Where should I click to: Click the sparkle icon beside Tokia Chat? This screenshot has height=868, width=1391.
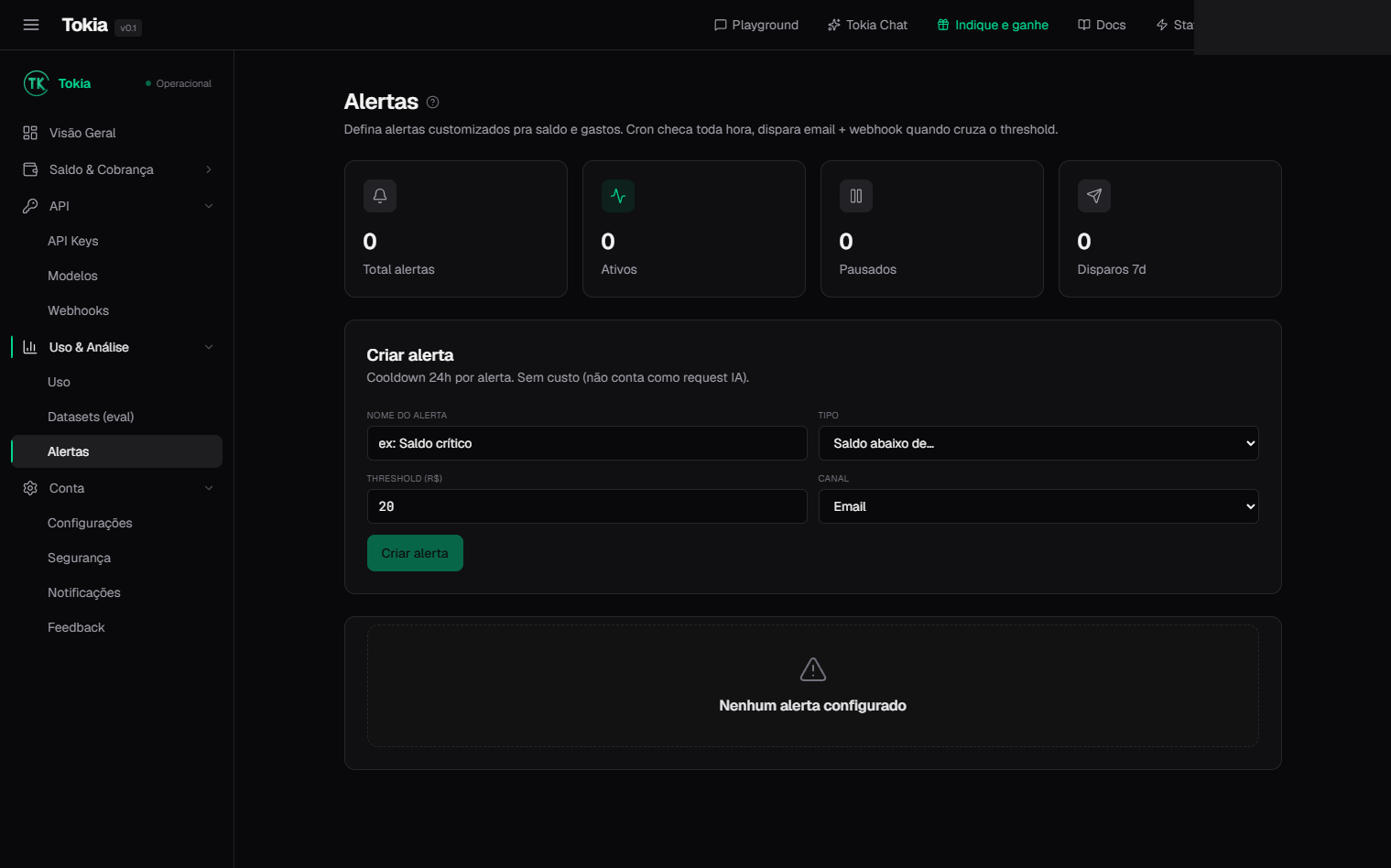[x=834, y=25]
